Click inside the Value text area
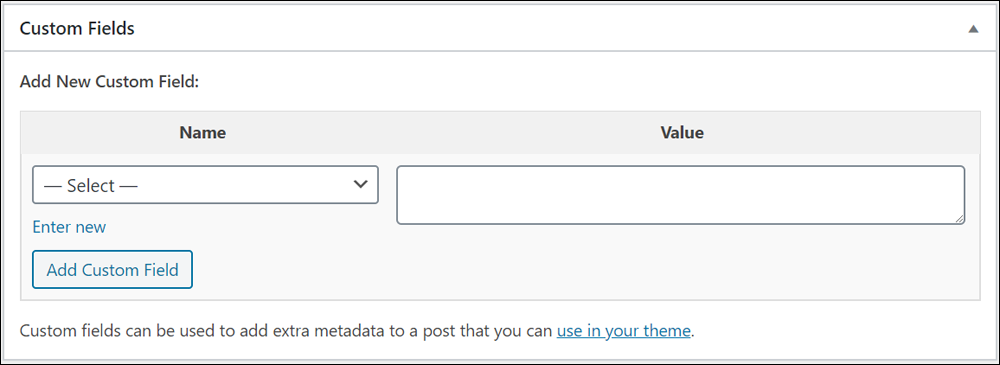The width and height of the screenshot is (1000, 365). click(680, 195)
